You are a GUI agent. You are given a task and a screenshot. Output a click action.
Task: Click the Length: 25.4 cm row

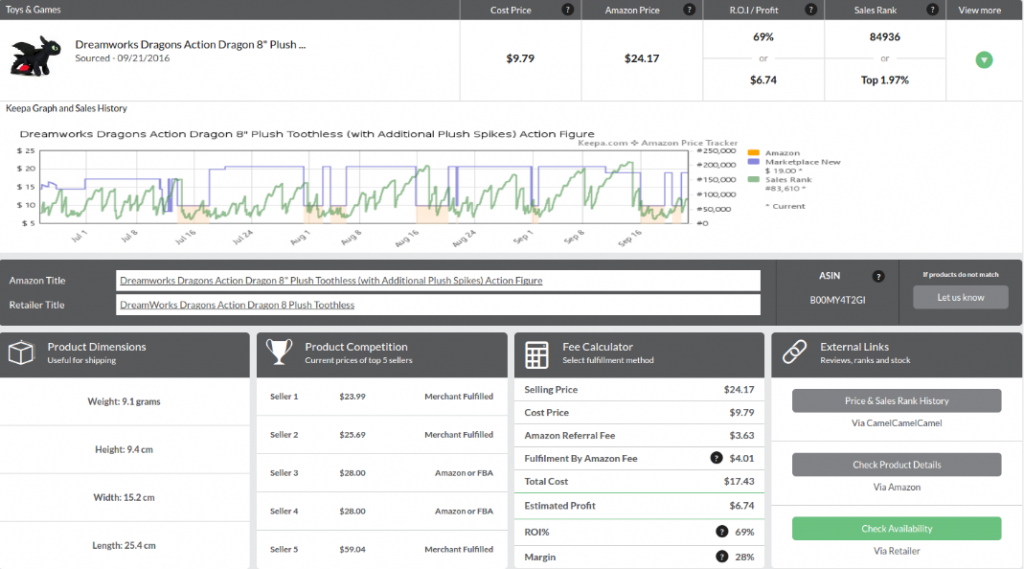pyautogui.click(x=124, y=545)
